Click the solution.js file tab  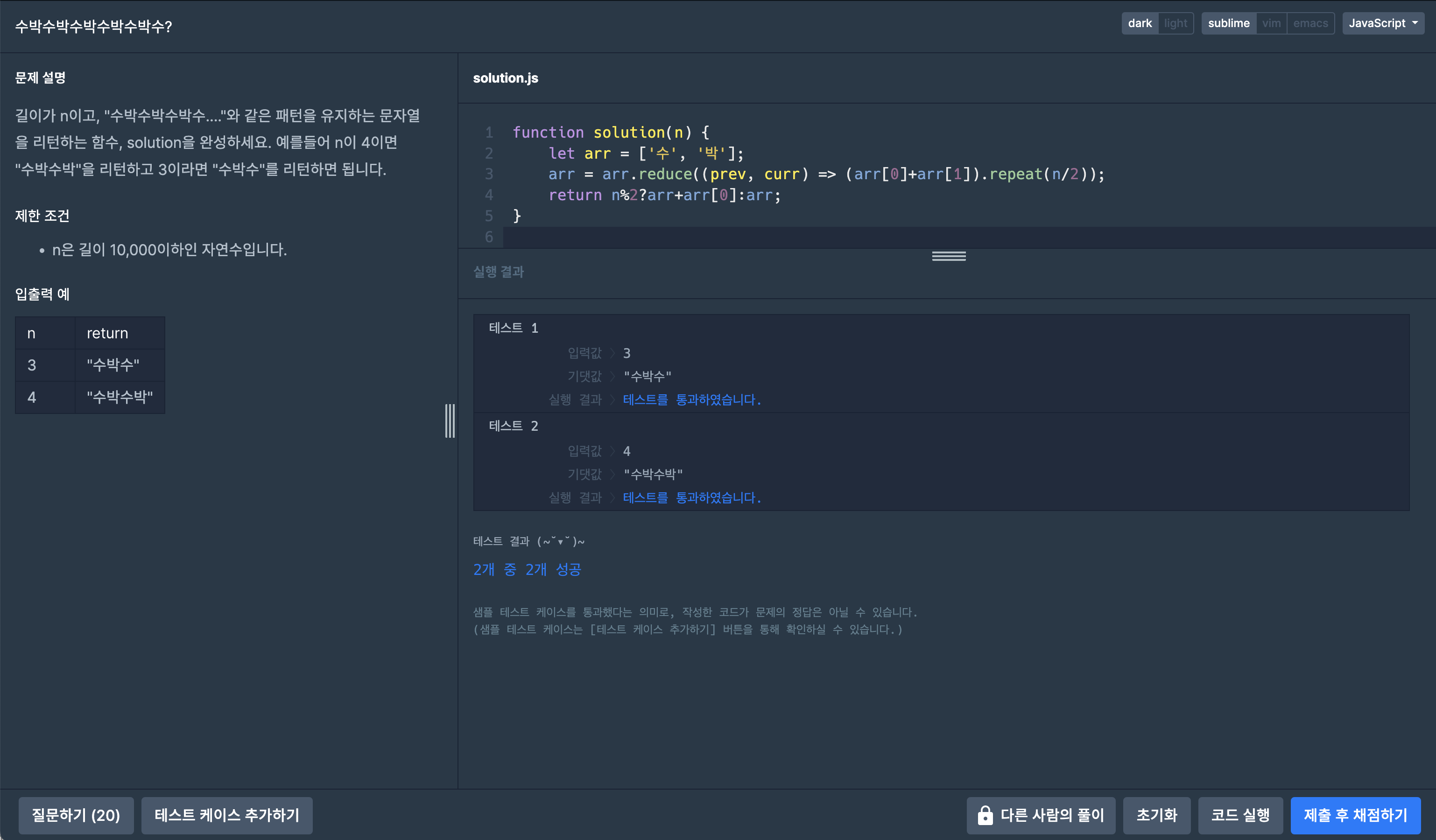click(506, 78)
